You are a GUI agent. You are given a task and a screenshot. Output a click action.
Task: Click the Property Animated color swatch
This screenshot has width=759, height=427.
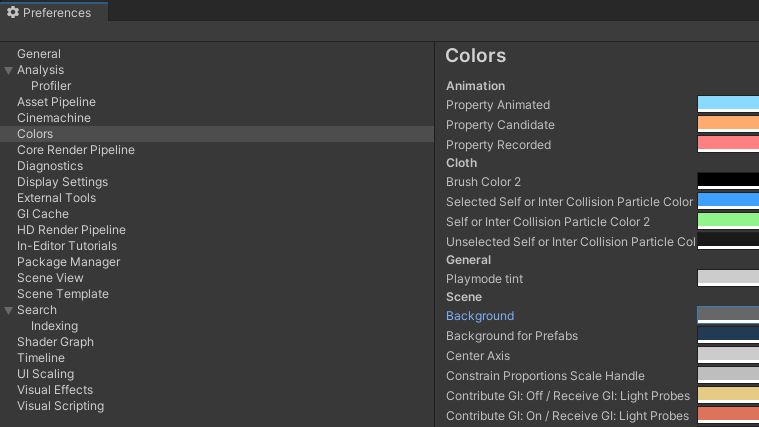tap(727, 104)
